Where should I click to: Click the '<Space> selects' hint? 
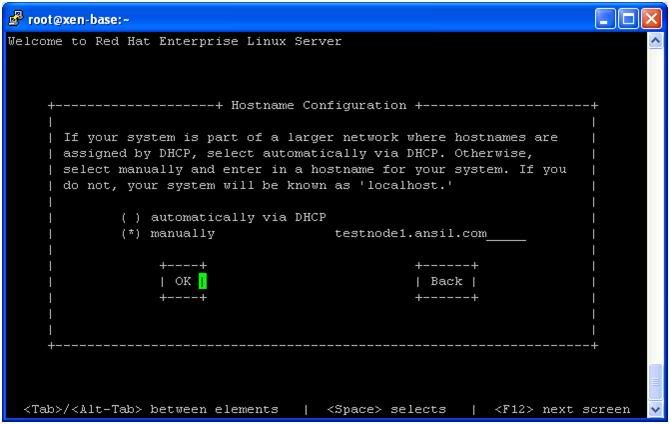coord(386,409)
